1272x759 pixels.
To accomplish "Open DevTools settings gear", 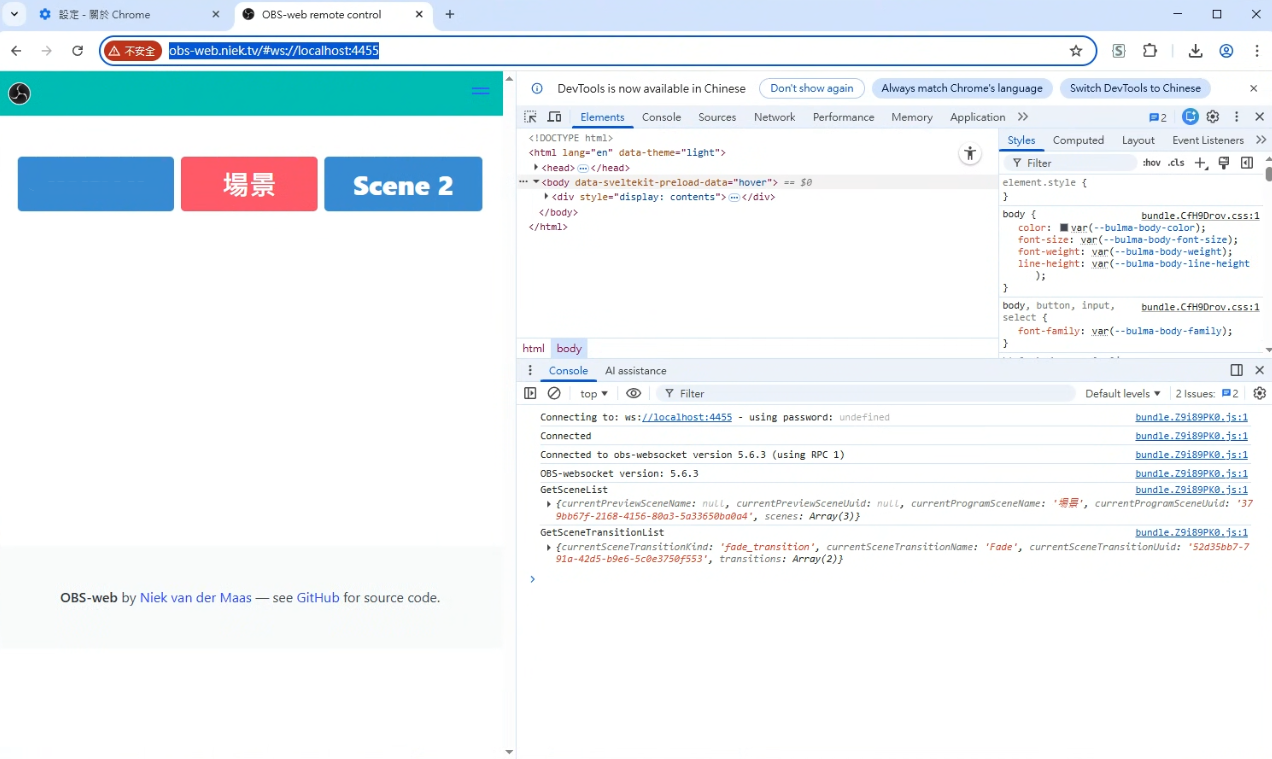I will tap(1213, 117).
